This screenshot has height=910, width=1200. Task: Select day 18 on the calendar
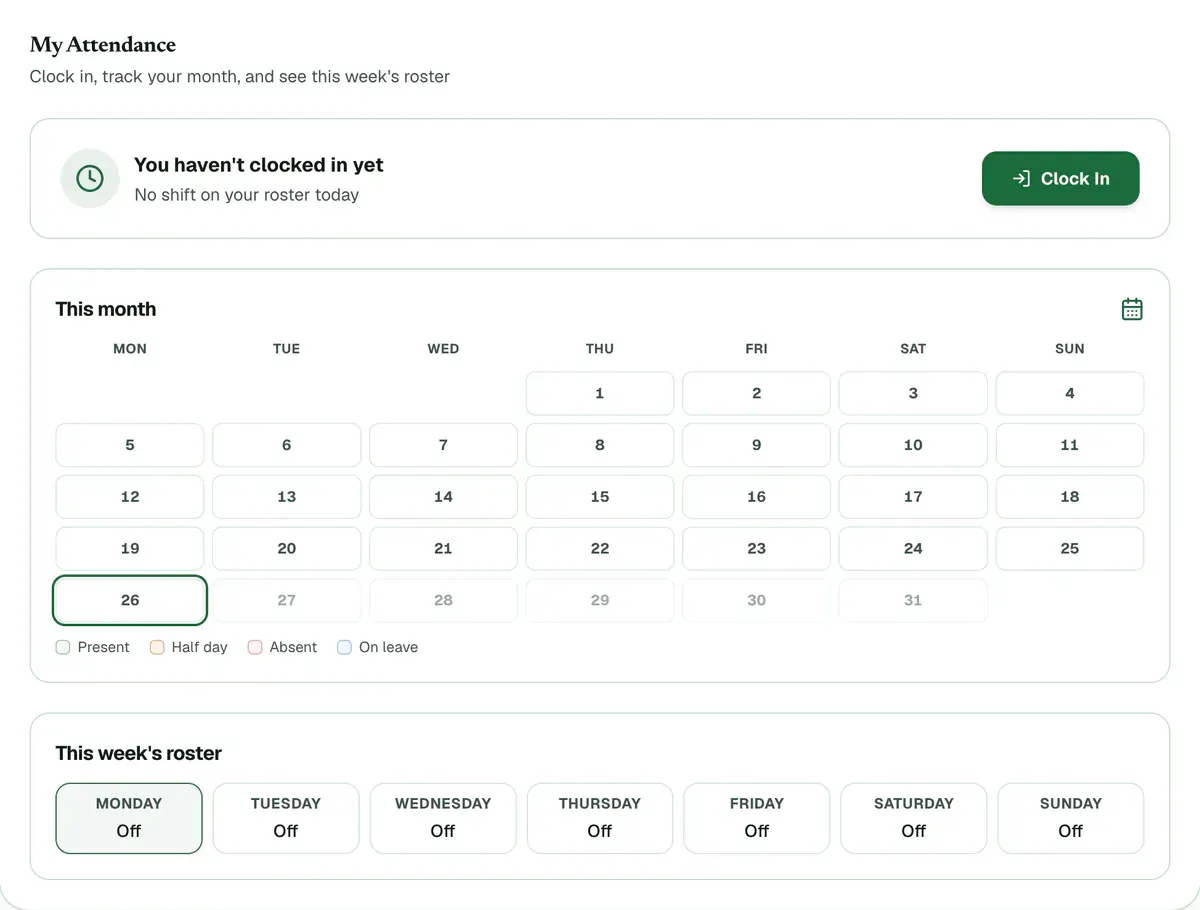point(1070,497)
